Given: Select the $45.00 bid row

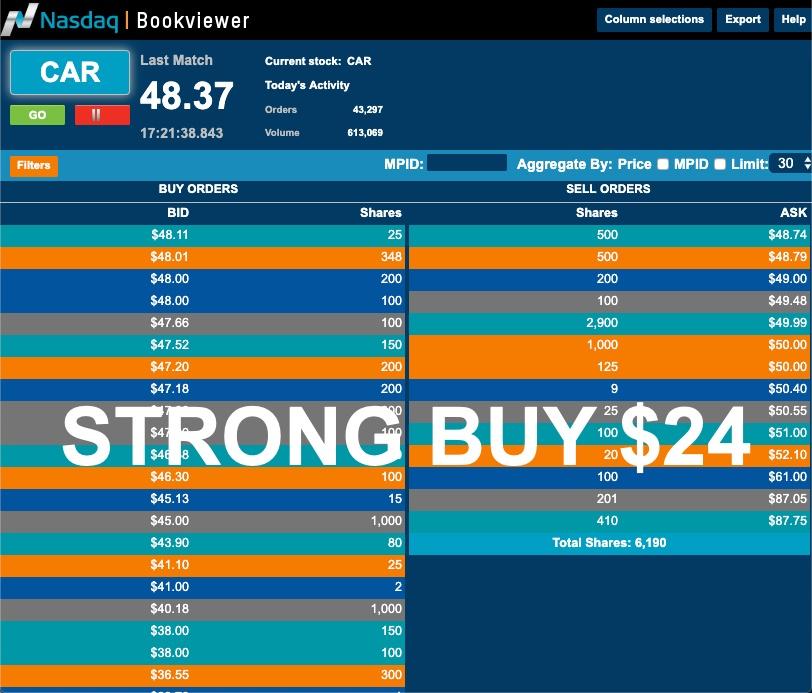Looking at the screenshot, I should pos(202,521).
